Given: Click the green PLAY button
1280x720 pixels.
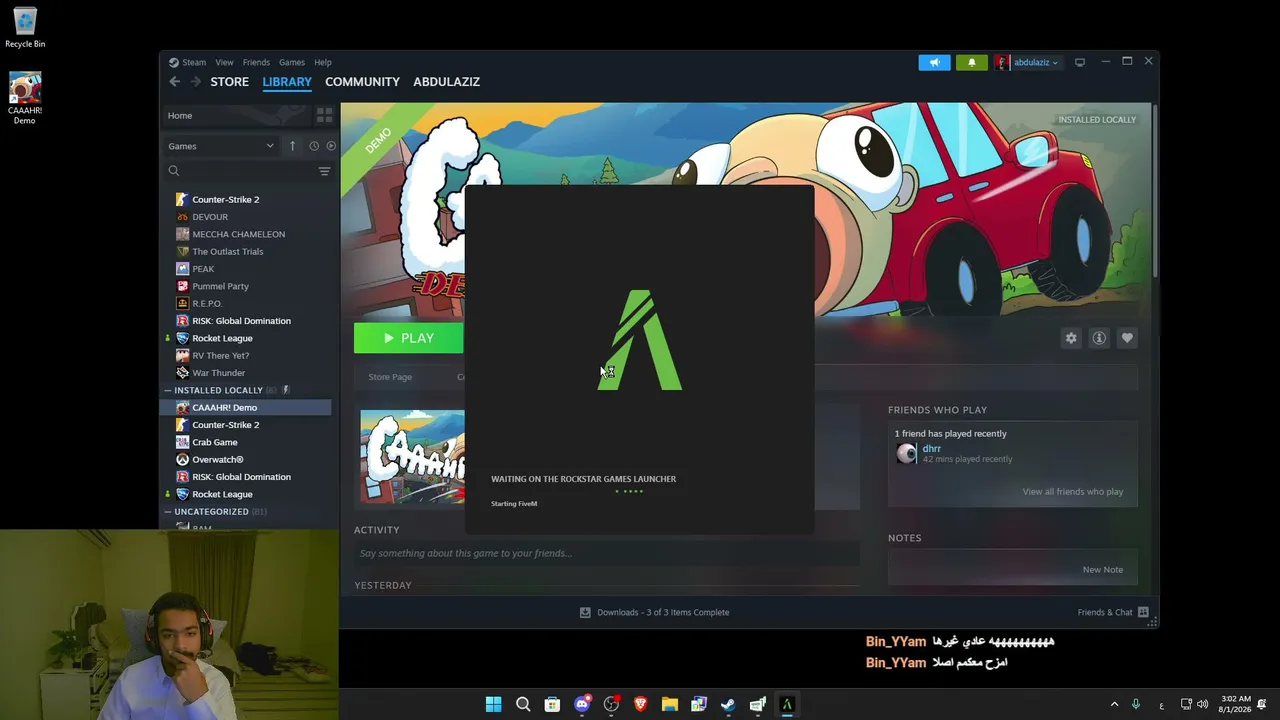Looking at the screenshot, I should (409, 338).
